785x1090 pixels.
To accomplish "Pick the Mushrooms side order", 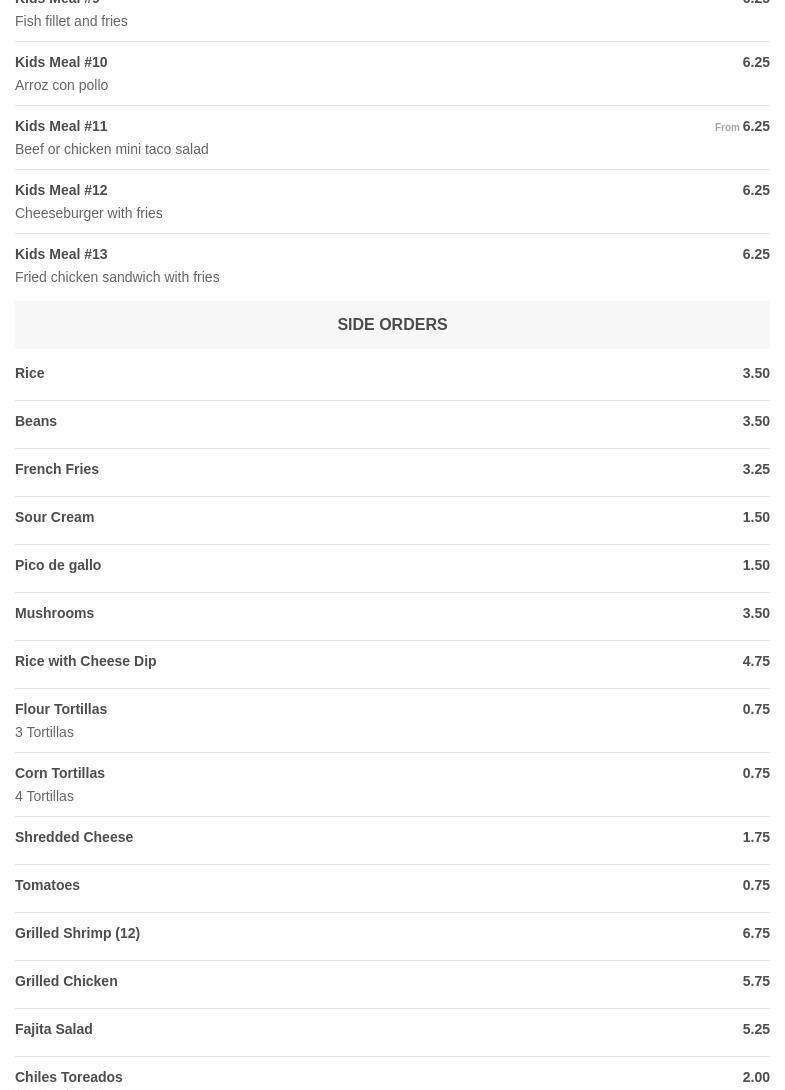I will coord(55,614).
